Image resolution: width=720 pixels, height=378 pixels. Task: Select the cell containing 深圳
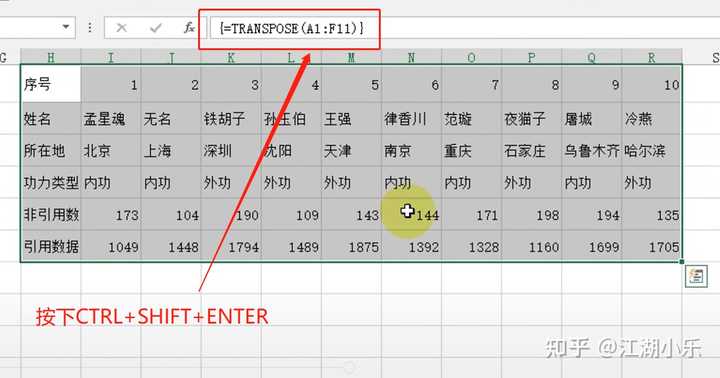(x=231, y=150)
